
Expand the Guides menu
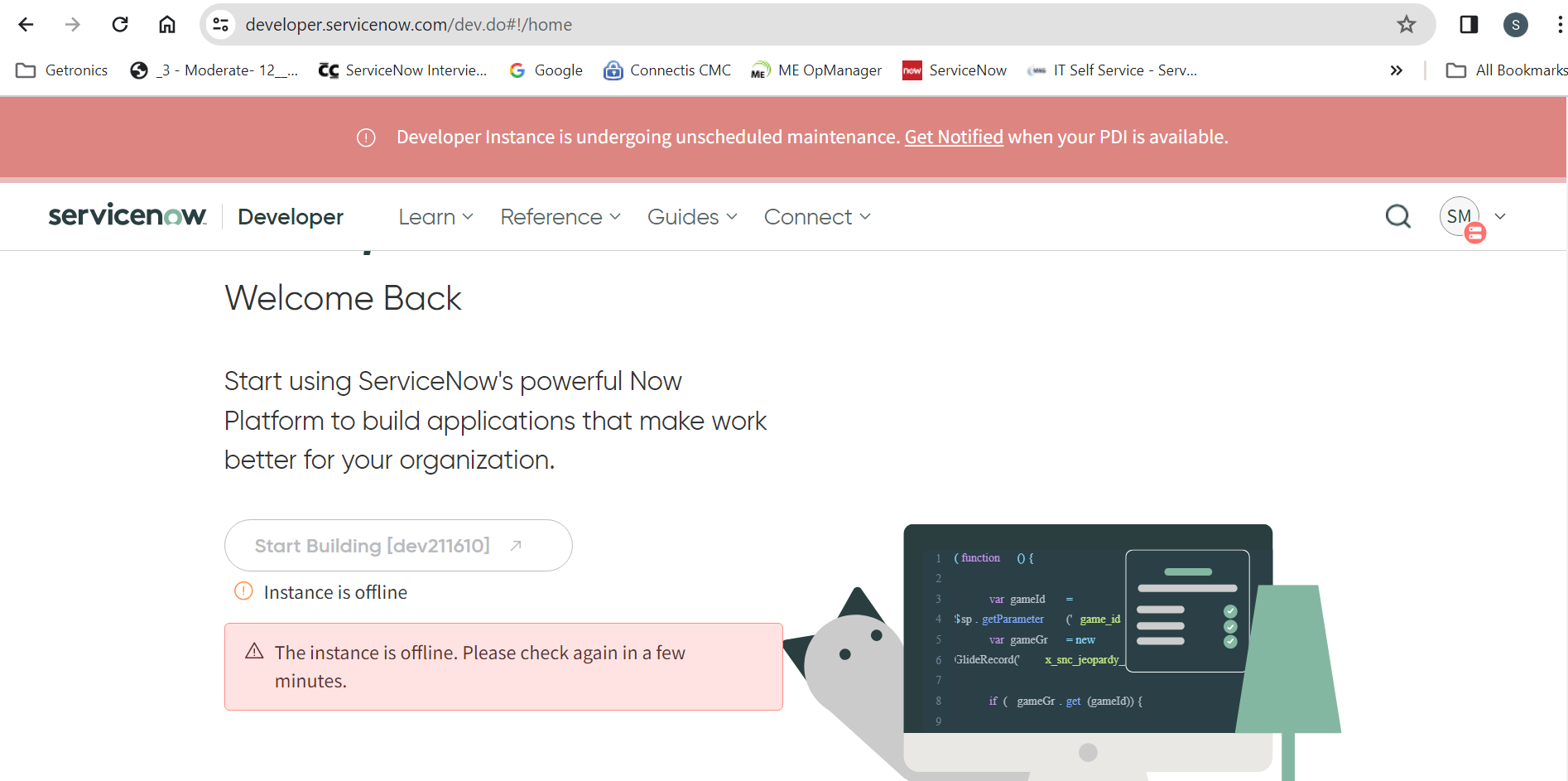(x=692, y=217)
